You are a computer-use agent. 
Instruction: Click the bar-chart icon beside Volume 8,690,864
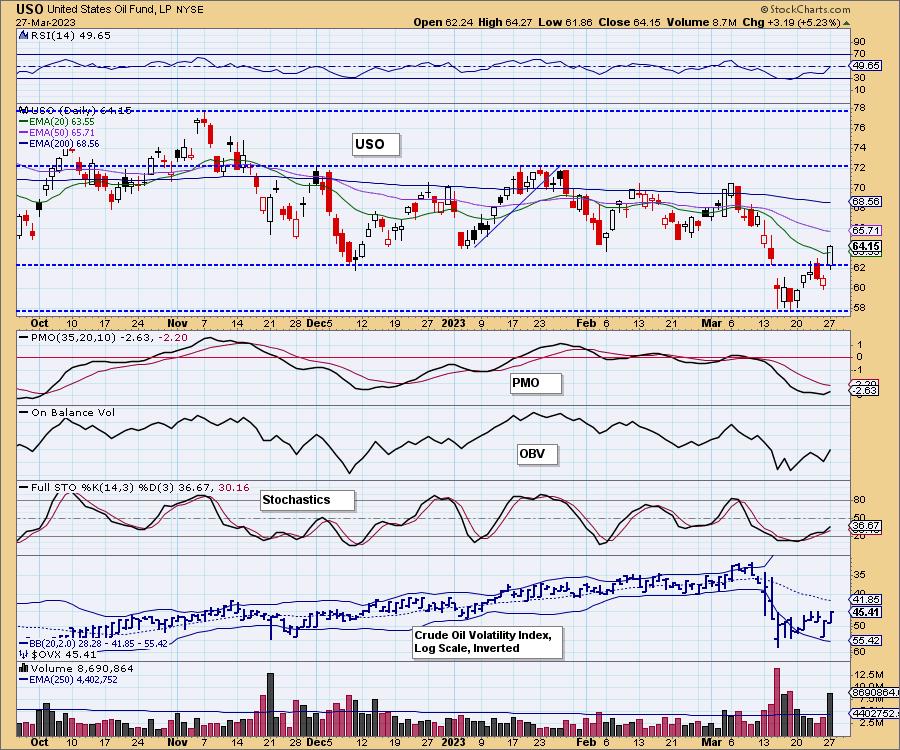point(24,668)
